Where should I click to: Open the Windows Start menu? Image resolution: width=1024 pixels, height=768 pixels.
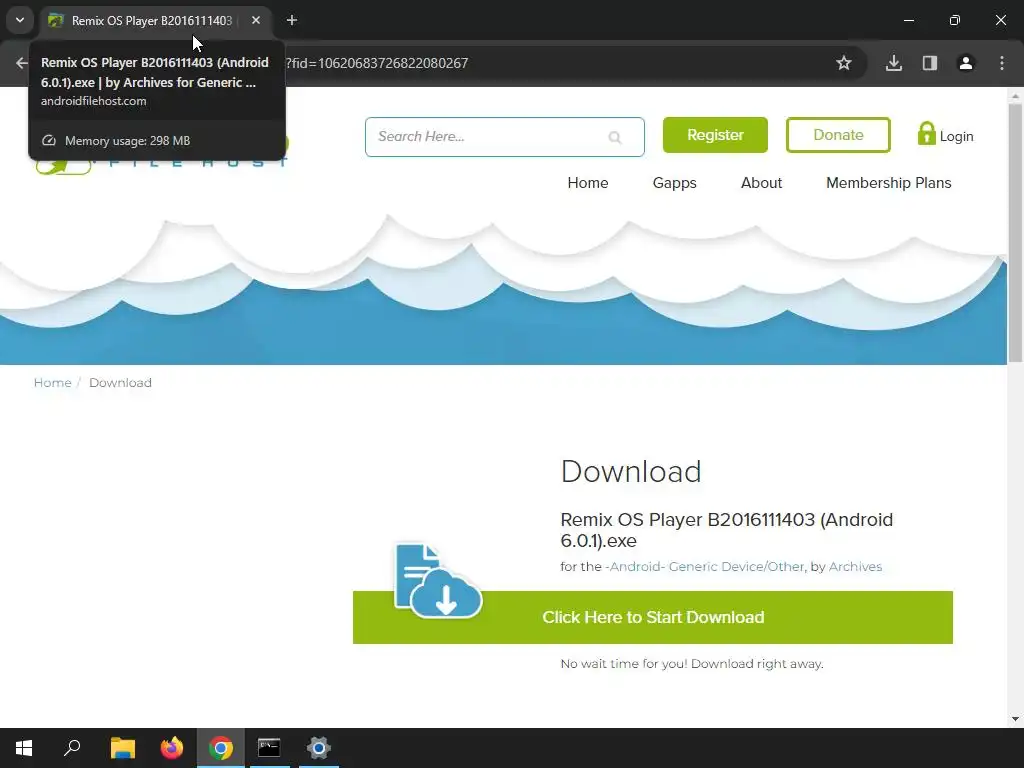[24, 748]
